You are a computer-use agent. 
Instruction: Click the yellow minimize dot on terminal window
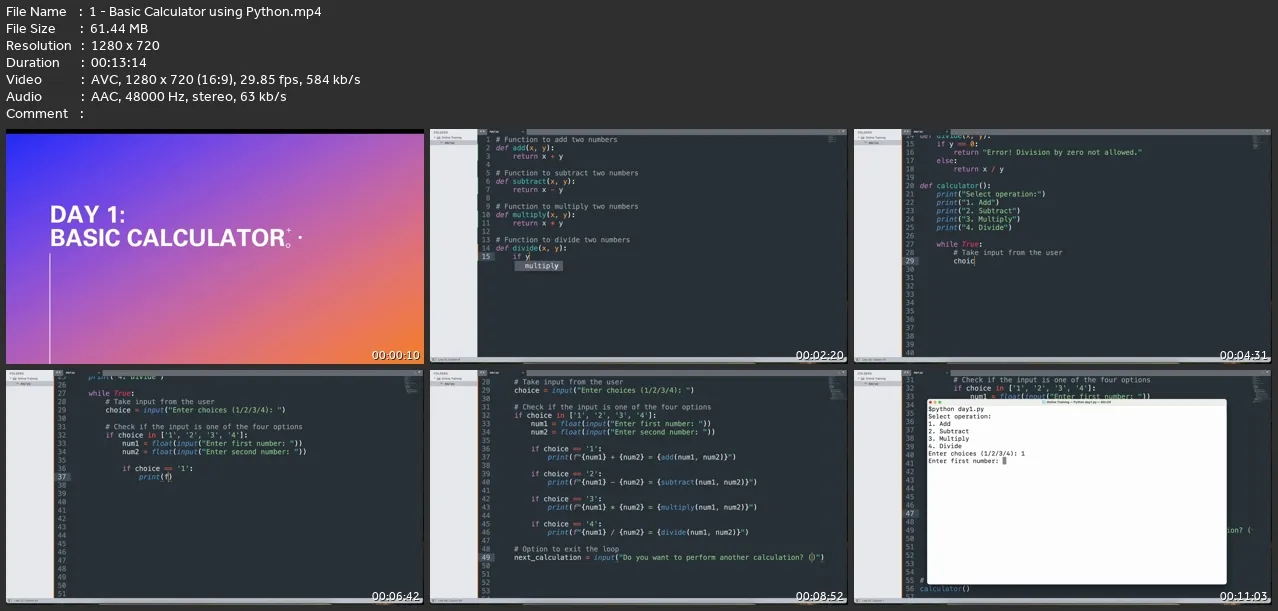[936, 401]
